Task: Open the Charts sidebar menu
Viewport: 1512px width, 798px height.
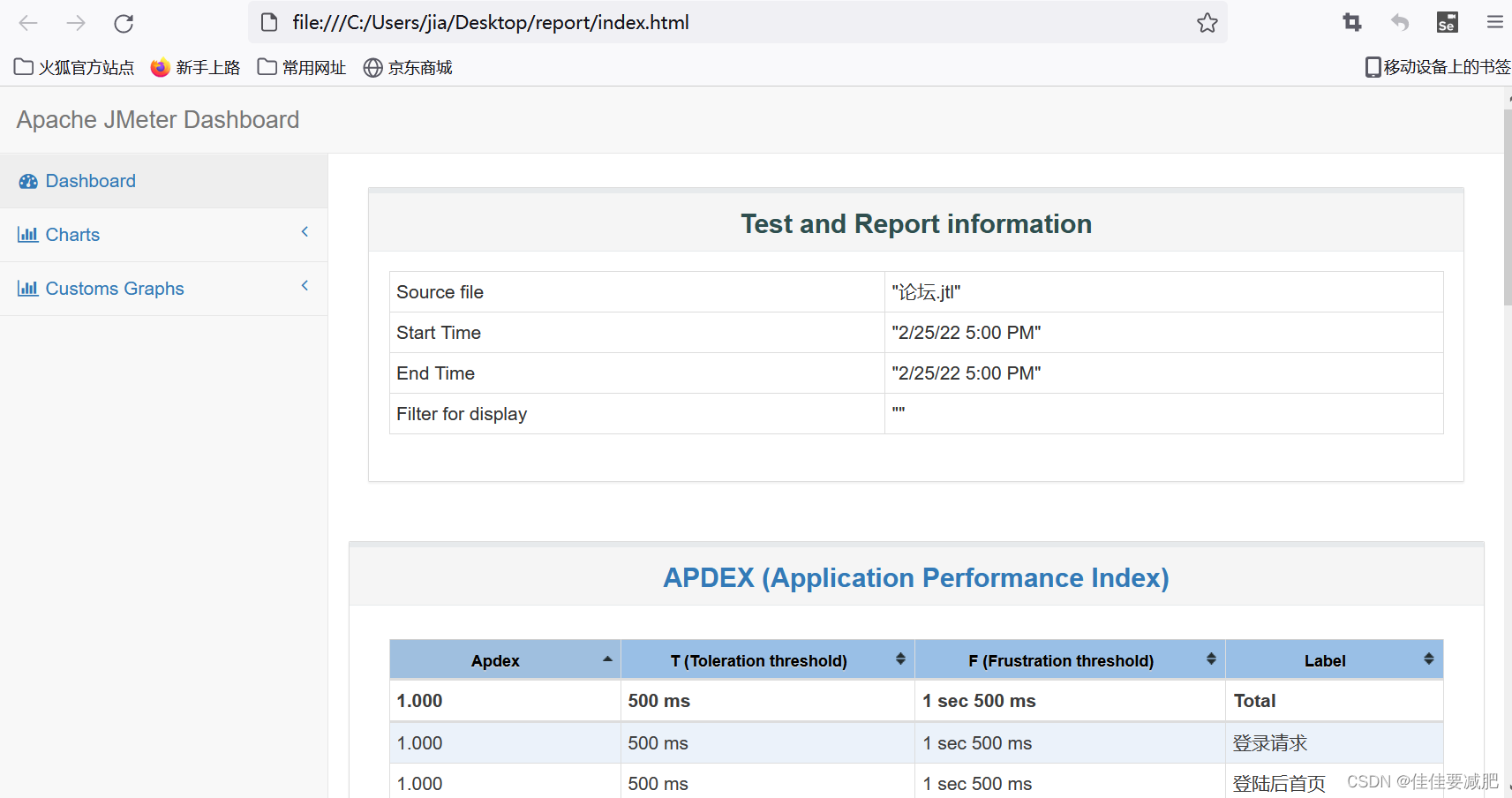Action: click(x=164, y=235)
